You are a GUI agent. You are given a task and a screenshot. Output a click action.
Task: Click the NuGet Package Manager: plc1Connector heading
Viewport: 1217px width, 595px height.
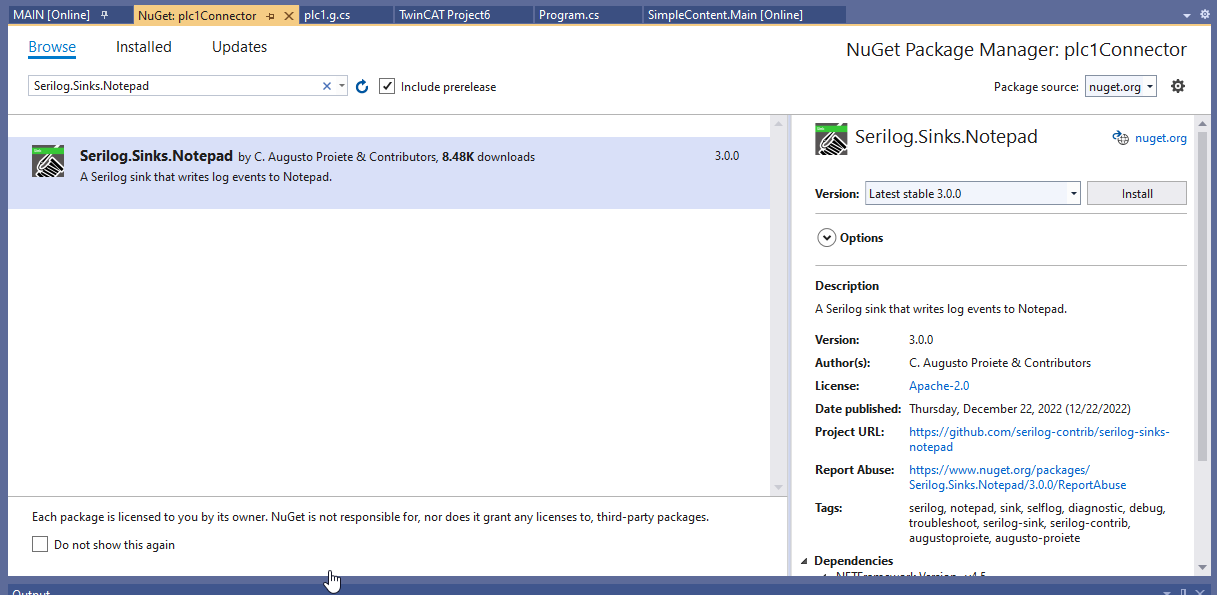coord(1016,50)
